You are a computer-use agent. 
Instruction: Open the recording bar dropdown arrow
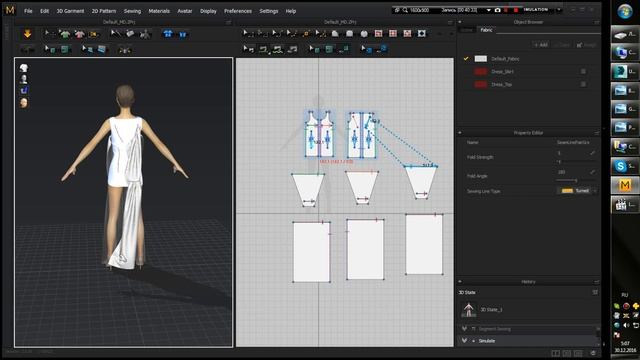(489, 10)
